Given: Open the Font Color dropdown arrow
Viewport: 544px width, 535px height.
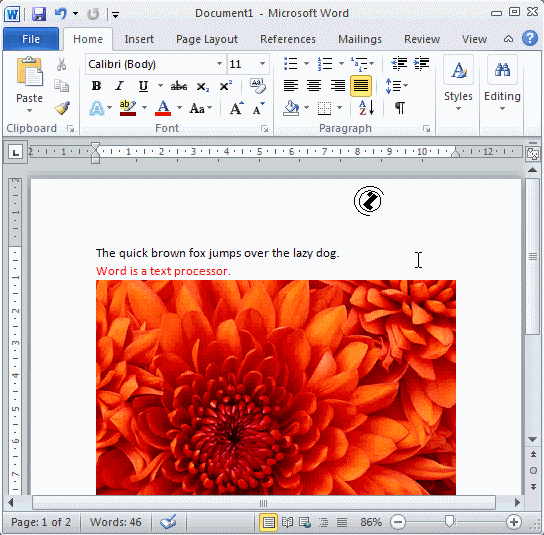Looking at the screenshot, I should pos(179,108).
